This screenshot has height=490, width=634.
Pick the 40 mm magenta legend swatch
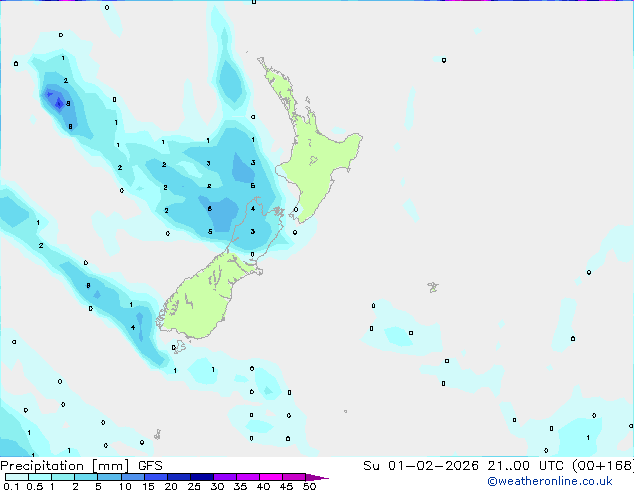271,477
